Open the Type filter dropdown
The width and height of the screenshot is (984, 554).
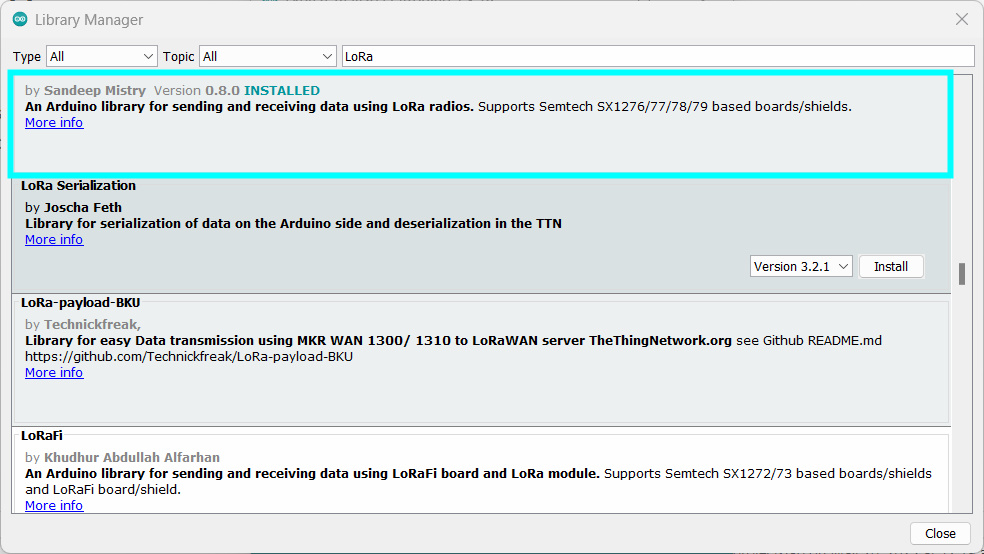coord(102,56)
